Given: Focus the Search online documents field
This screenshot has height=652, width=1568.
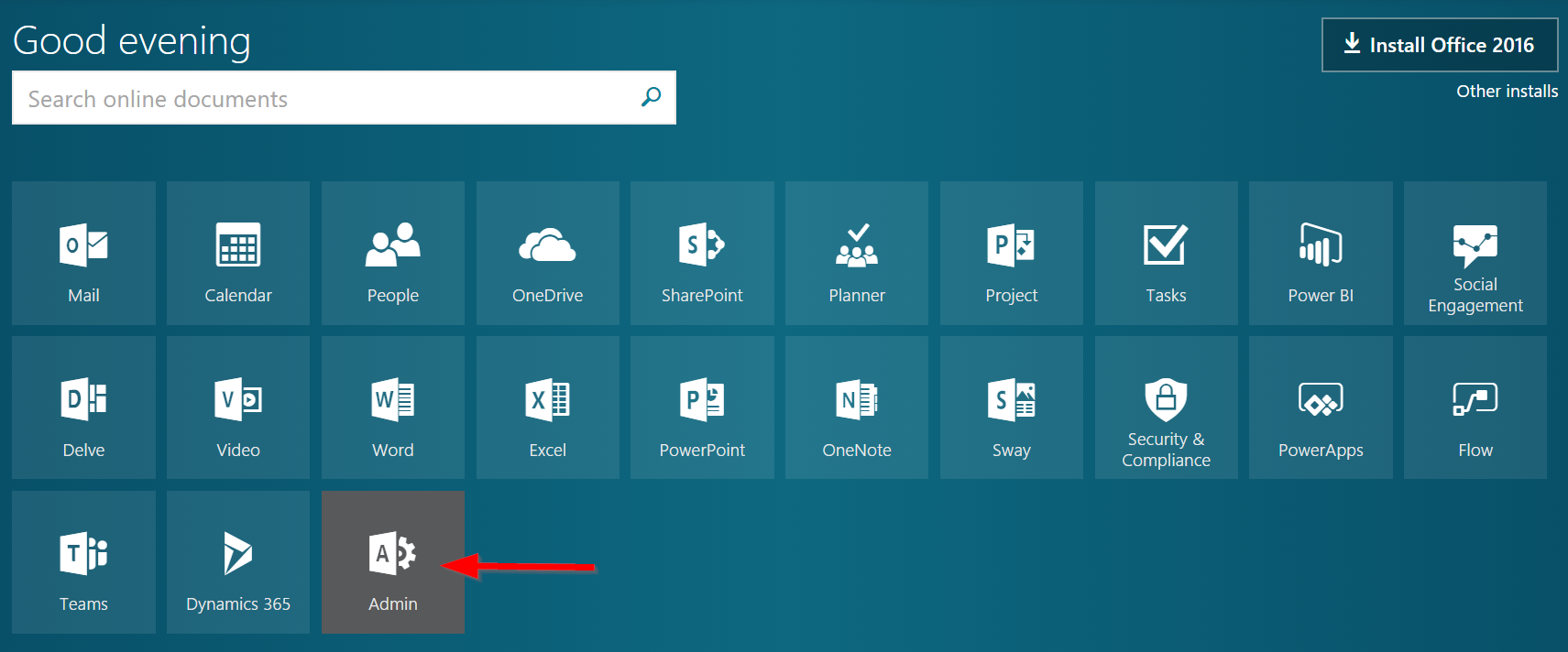Looking at the screenshot, I should point(344,97).
